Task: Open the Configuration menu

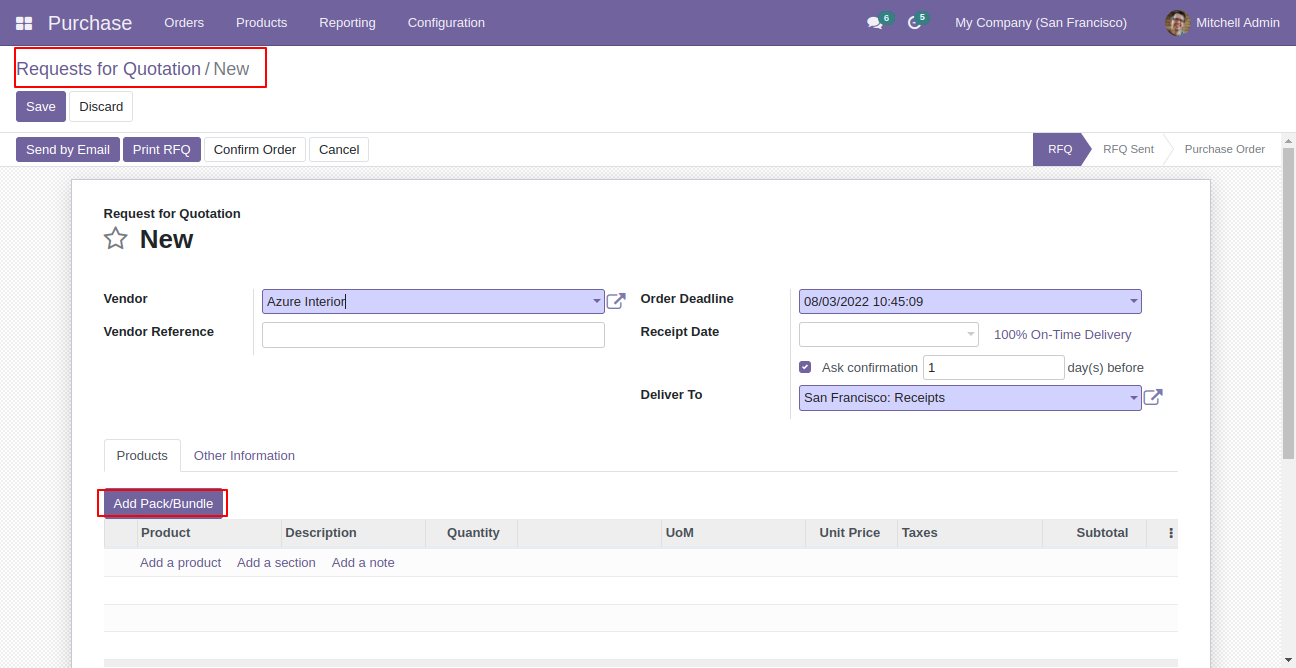Action: [446, 23]
